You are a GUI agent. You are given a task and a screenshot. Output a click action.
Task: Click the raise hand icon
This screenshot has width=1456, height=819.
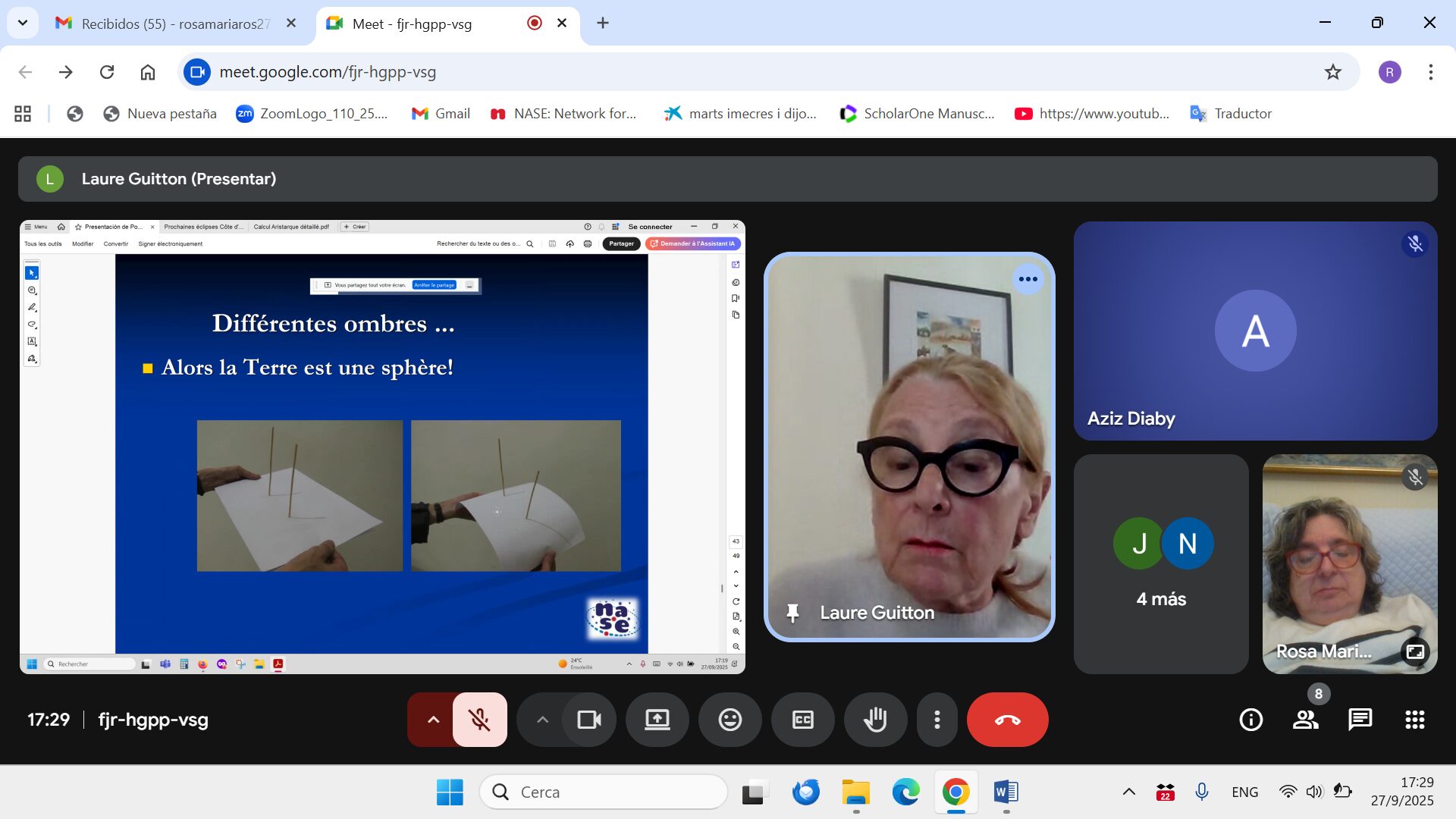[875, 719]
